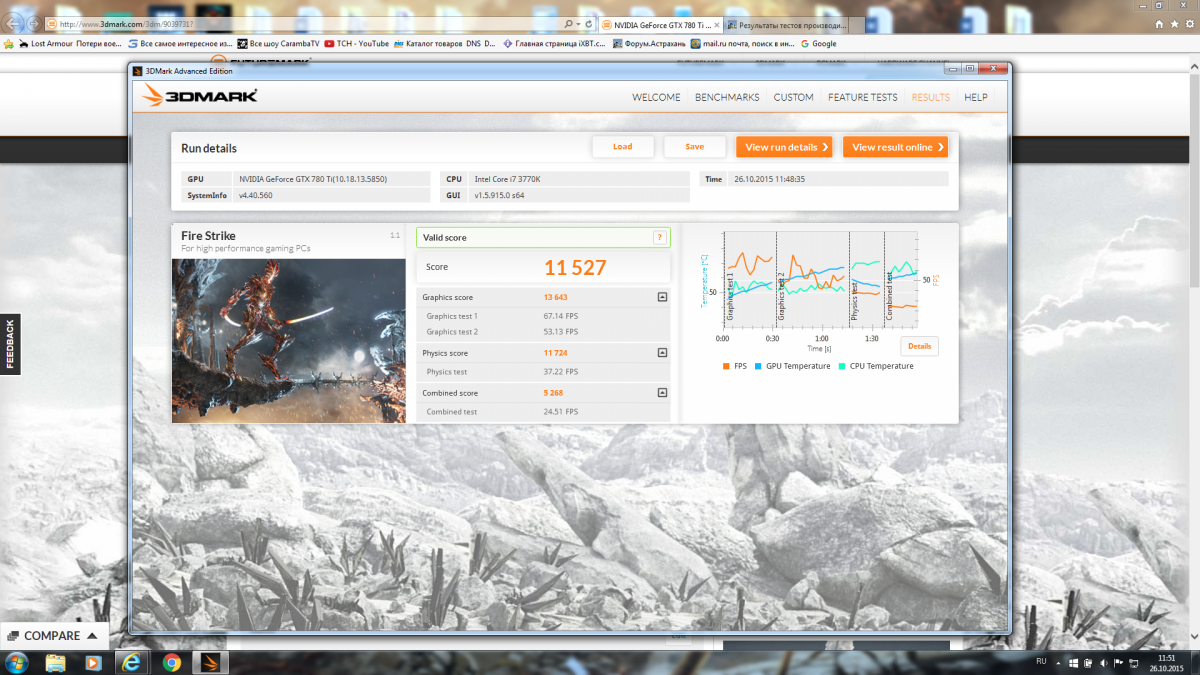Click the Valid score help question mark

pos(659,237)
